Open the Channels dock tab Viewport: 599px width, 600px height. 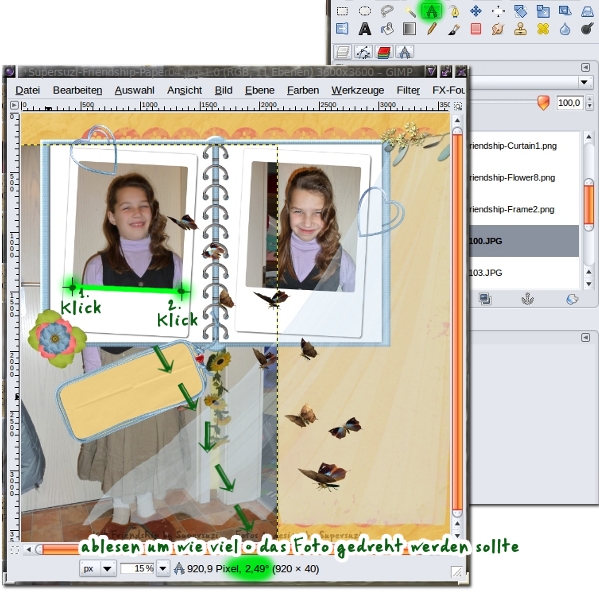tap(384, 52)
